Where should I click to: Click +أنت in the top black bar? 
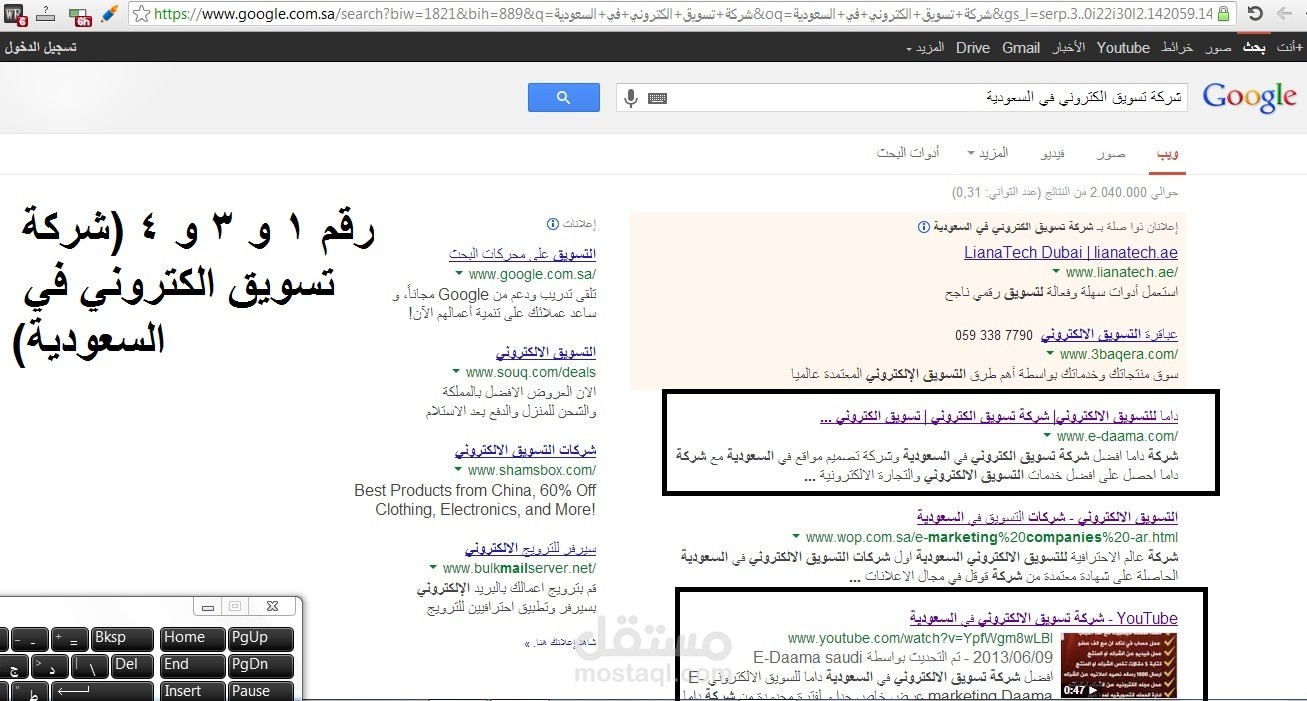click(1290, 48)
